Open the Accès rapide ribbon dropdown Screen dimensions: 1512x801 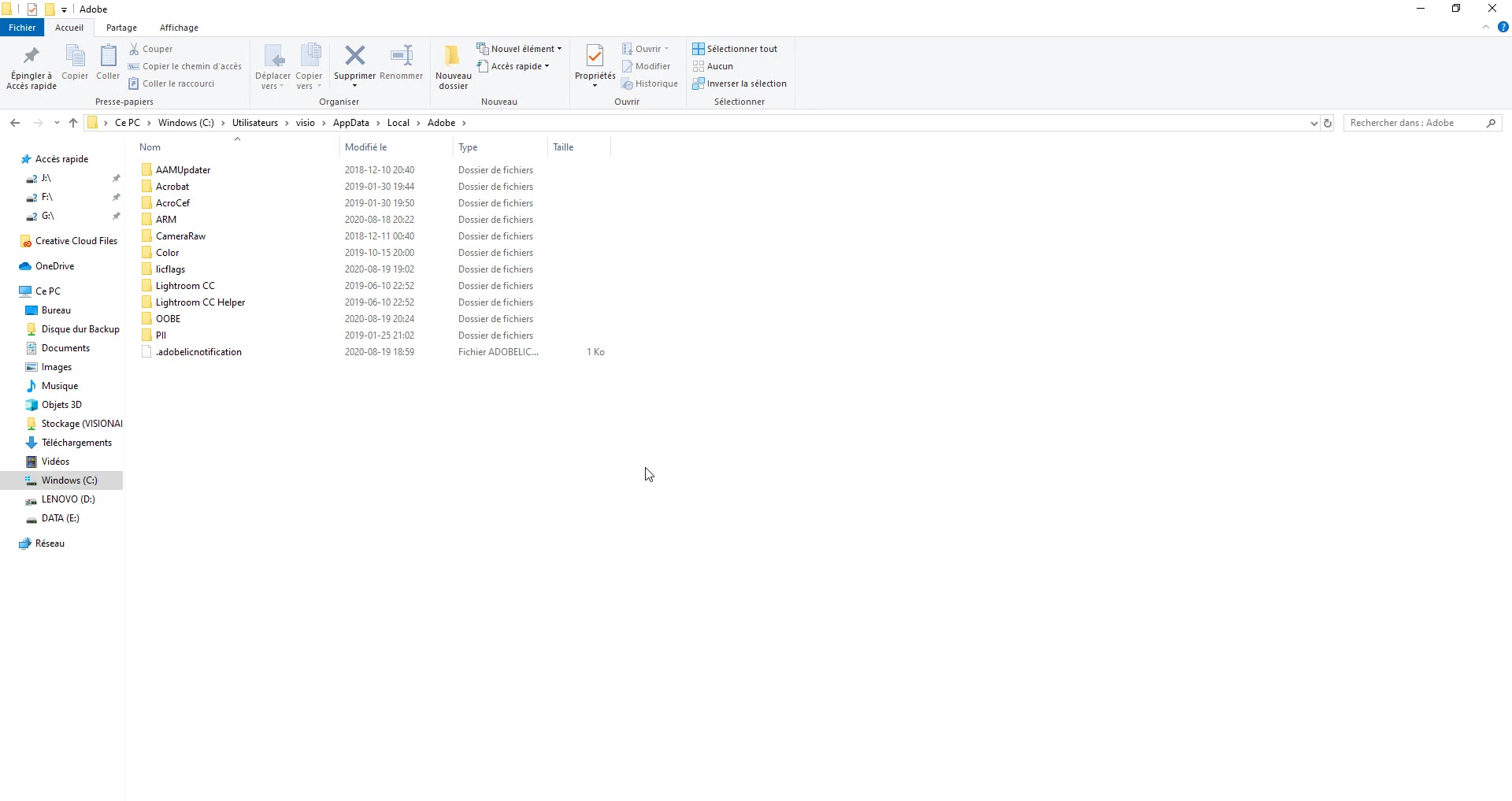coord(513,66)
